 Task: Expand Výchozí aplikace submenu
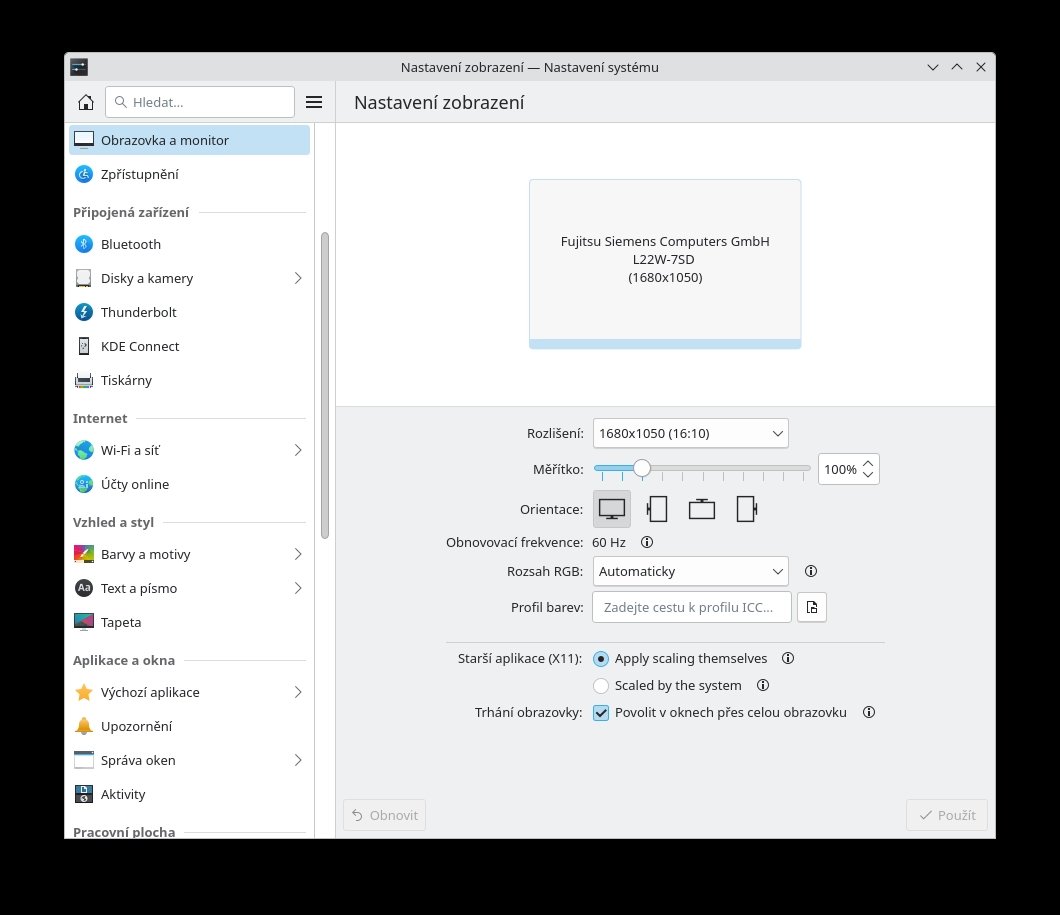point(298,692)
